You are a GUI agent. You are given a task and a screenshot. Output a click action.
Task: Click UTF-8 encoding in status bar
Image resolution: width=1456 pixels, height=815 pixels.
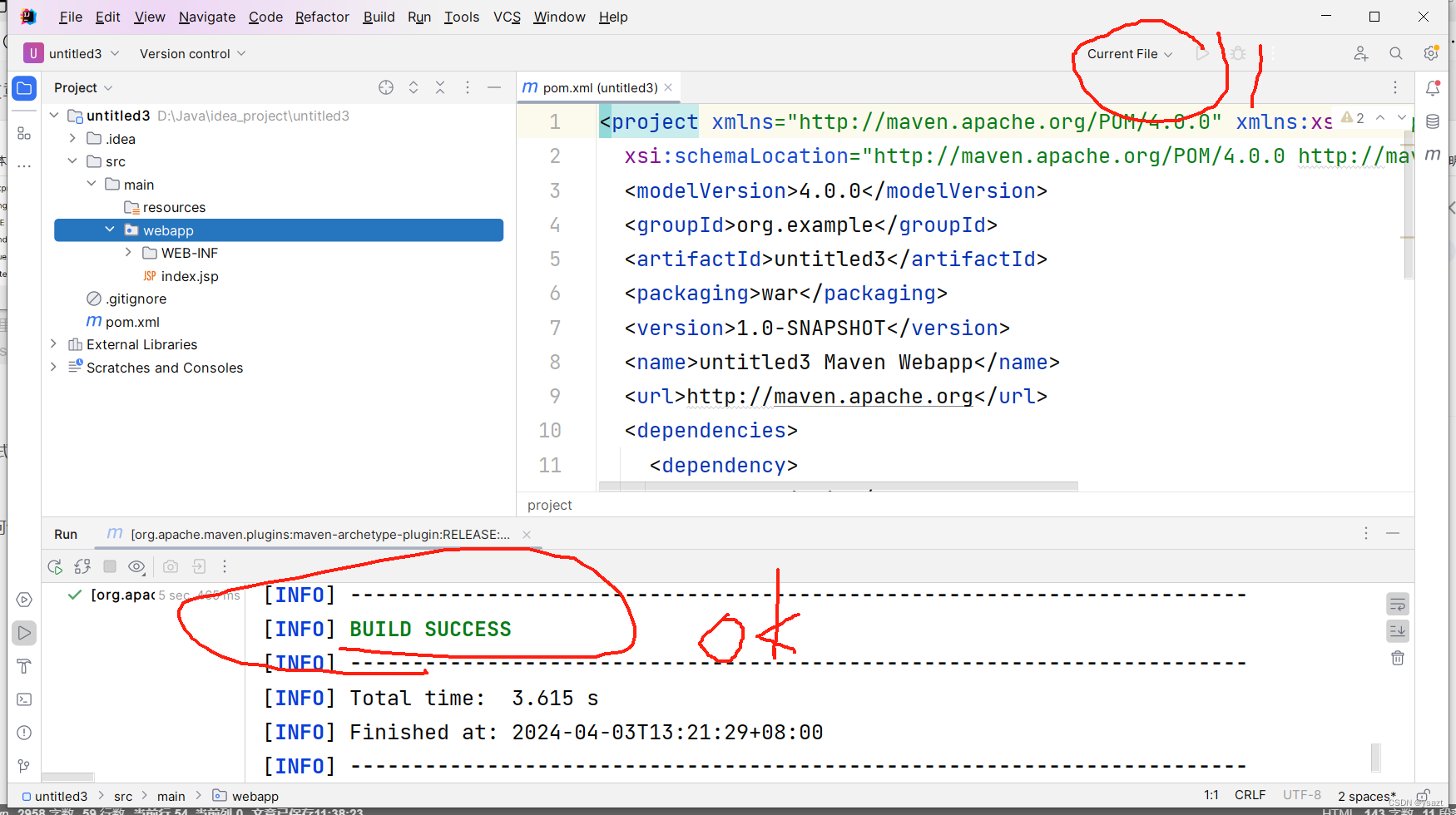point(1301,795)
